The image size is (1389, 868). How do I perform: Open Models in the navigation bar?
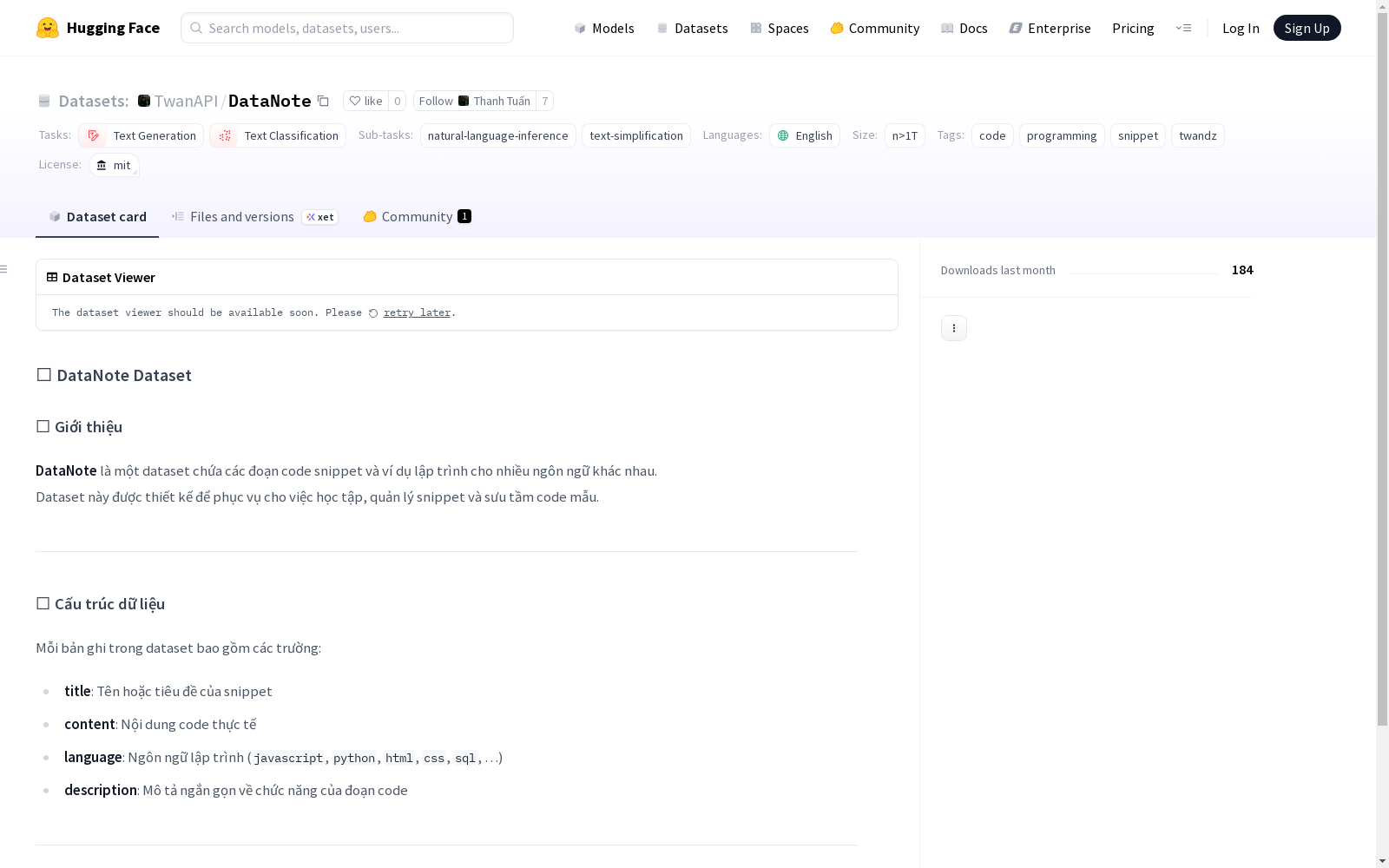click(604, 28)
